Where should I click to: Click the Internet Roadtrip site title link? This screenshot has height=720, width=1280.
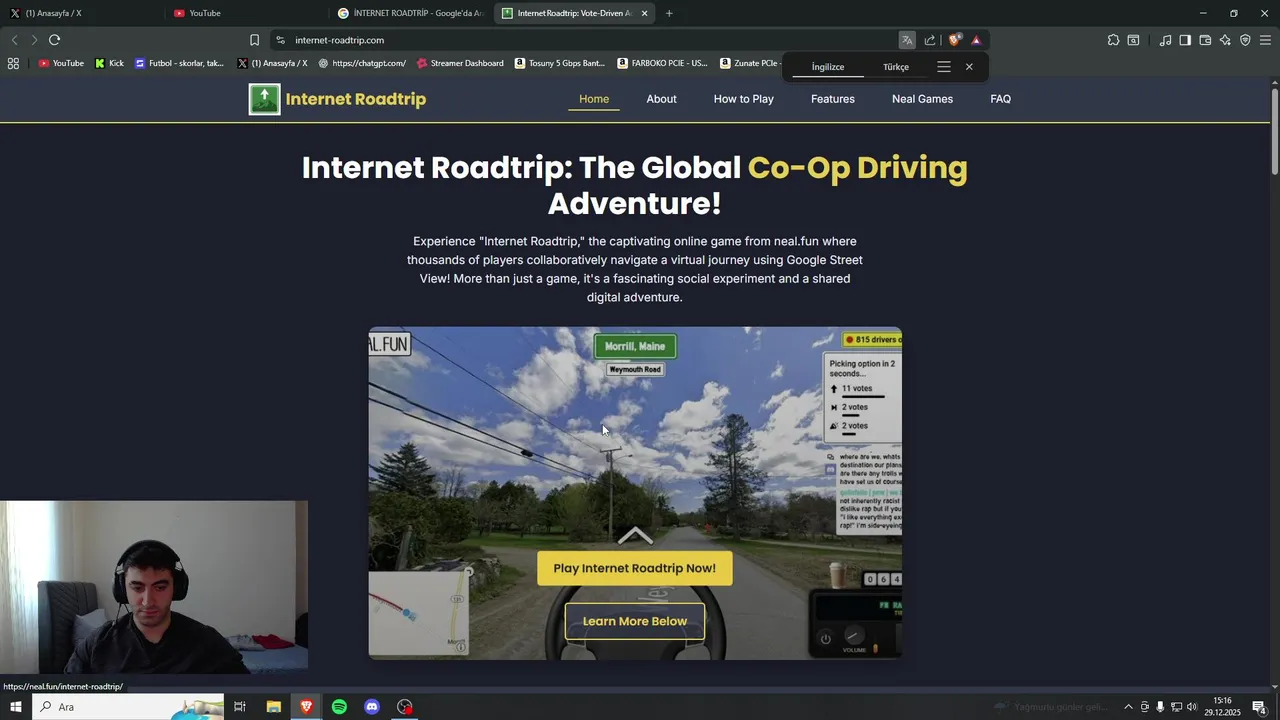pos(356,99)
